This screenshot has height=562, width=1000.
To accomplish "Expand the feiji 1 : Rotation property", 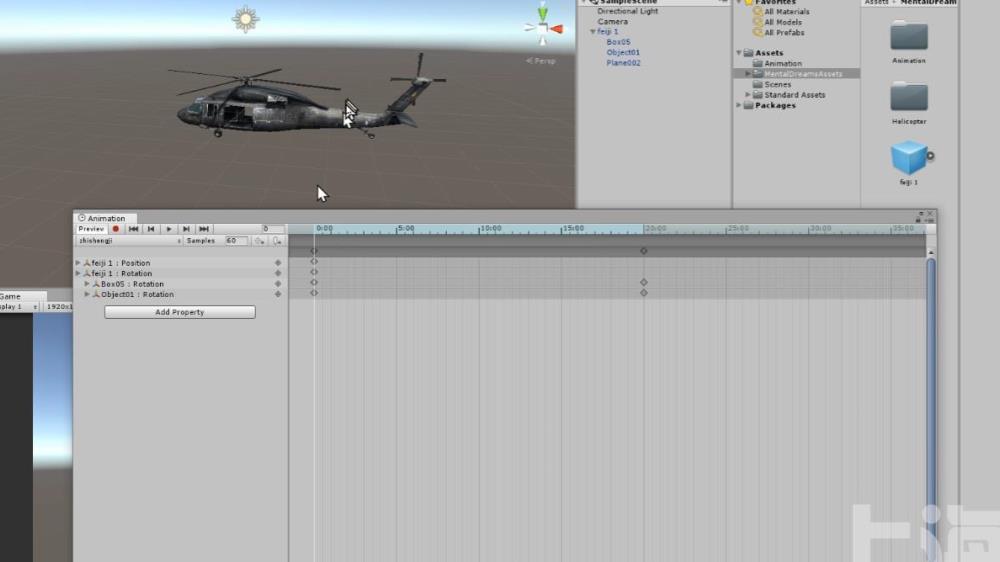I will pyautogui.click(x=78, y=273).
